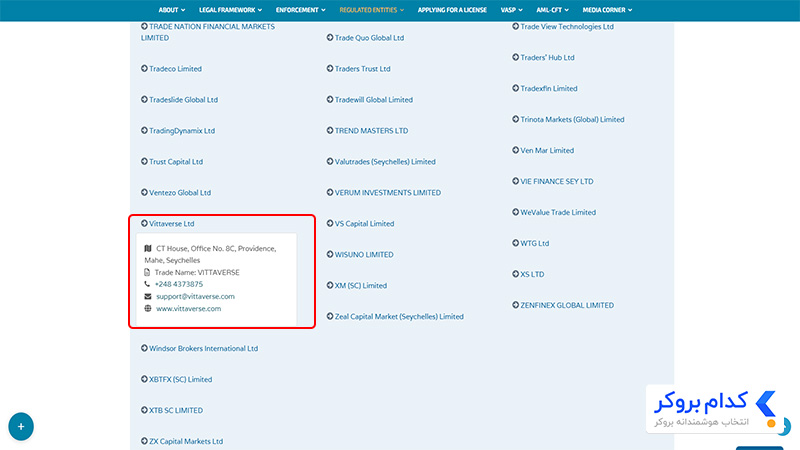
Task: Expand Ventezo Global Ltd entry
Action: (176, 192)
